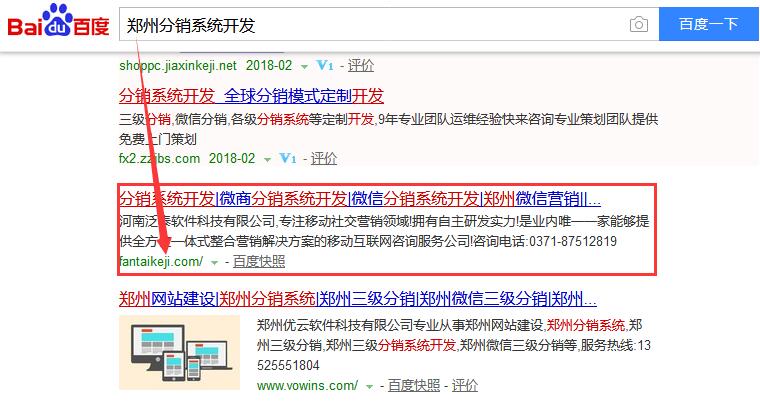Screen dimensions: 760x404
Task: Click V1 badge next to shoppc.jiaxinkeji.net
Action: click(x=324, y=66)
